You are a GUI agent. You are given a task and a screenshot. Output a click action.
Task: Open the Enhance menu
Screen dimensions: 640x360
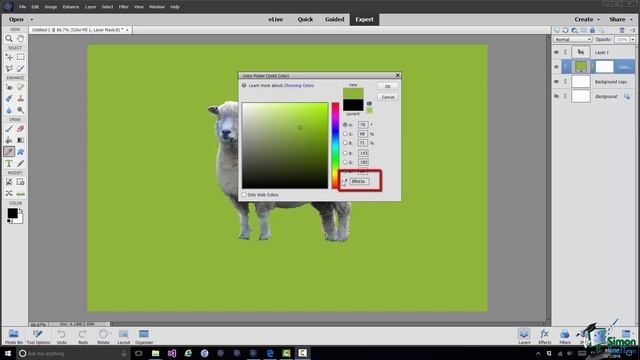tap(71, 7)
